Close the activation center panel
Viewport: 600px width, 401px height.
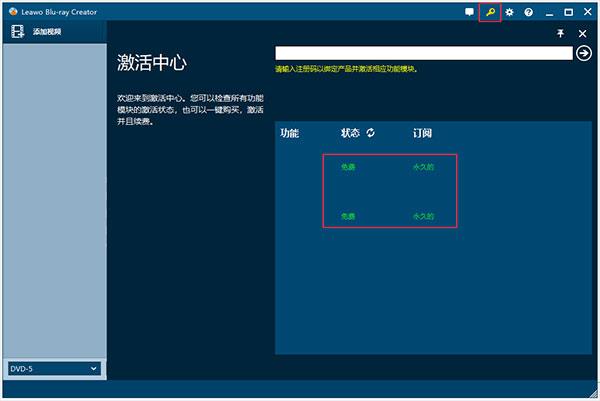point(582,34)
